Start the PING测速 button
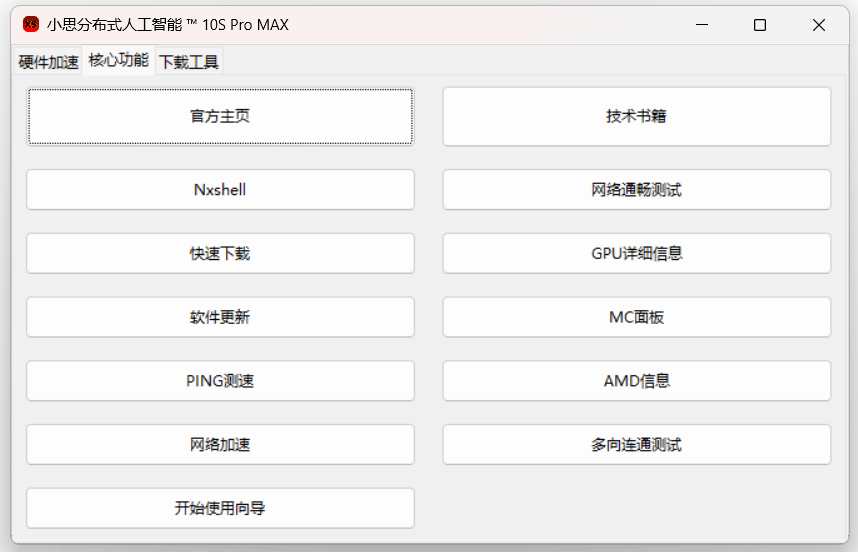The height and width of the screenshot is (552, 858). point(220,381)
